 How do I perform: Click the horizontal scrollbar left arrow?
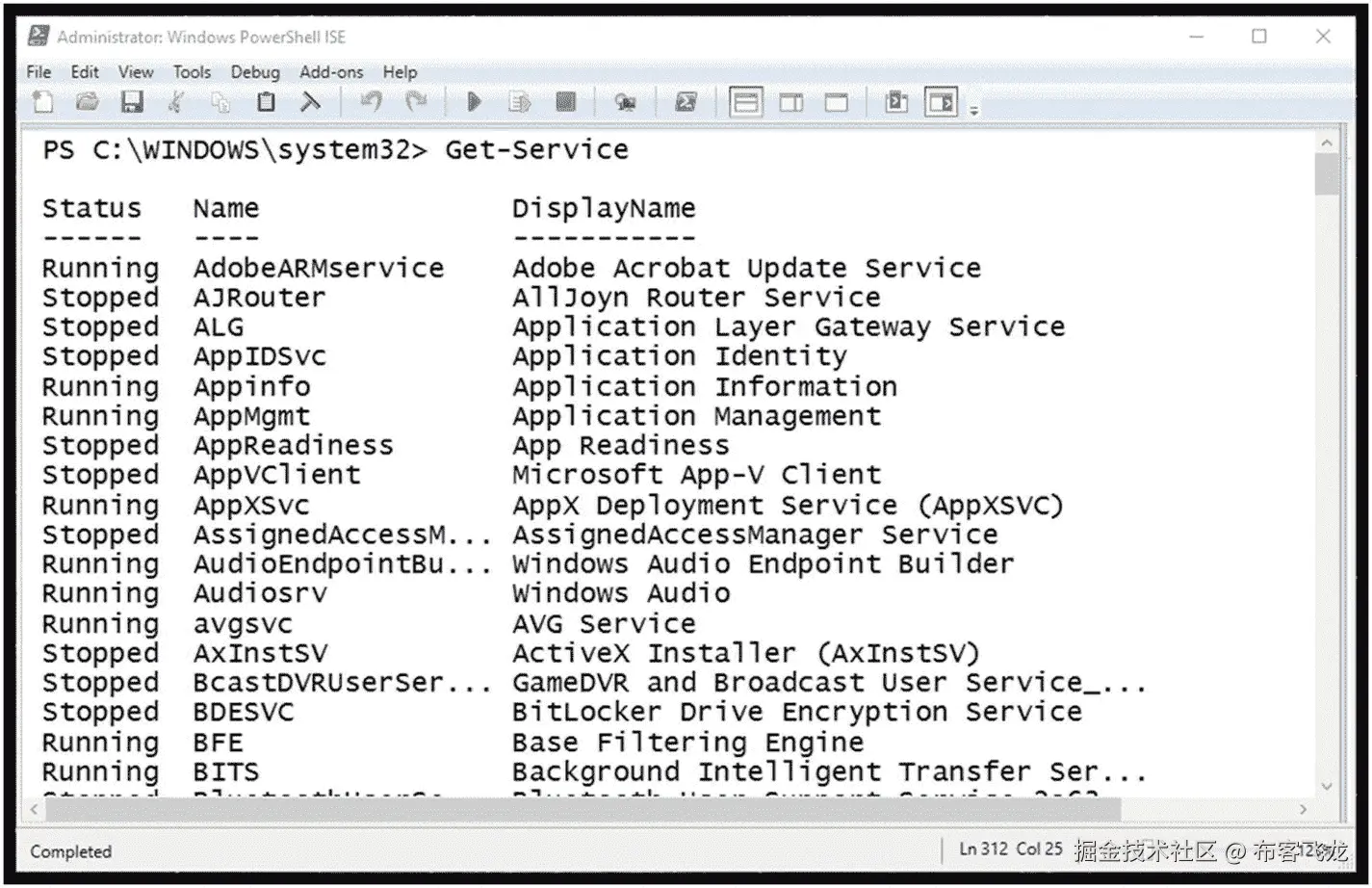(x=34, y=810)
